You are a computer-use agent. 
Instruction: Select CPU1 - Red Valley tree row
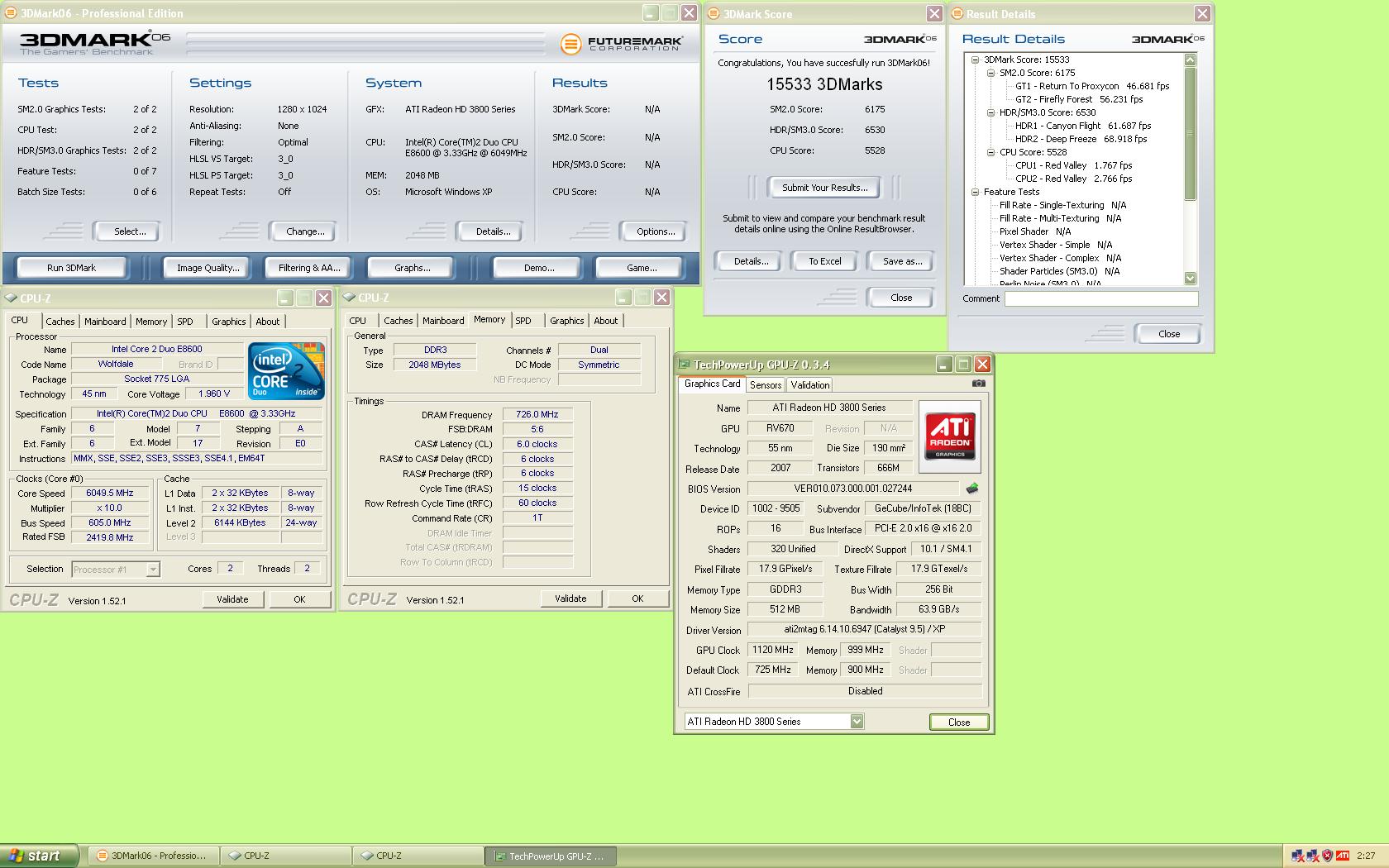tap(1074, 165)
